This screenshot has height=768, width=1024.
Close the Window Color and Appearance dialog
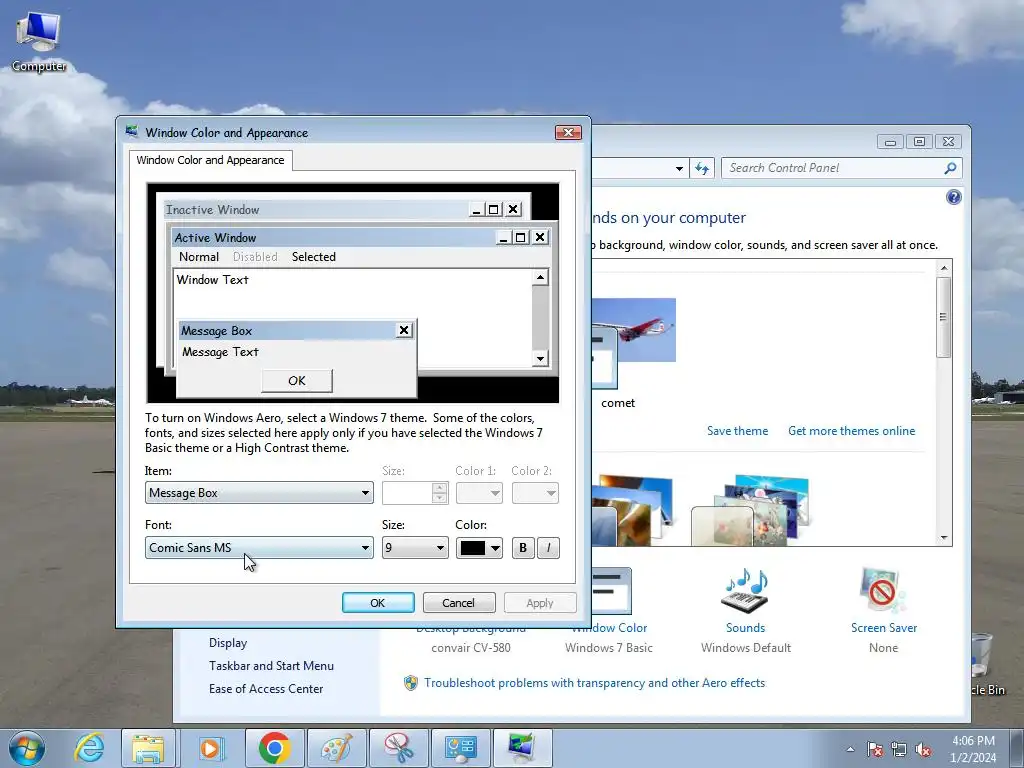click(568, 133)
